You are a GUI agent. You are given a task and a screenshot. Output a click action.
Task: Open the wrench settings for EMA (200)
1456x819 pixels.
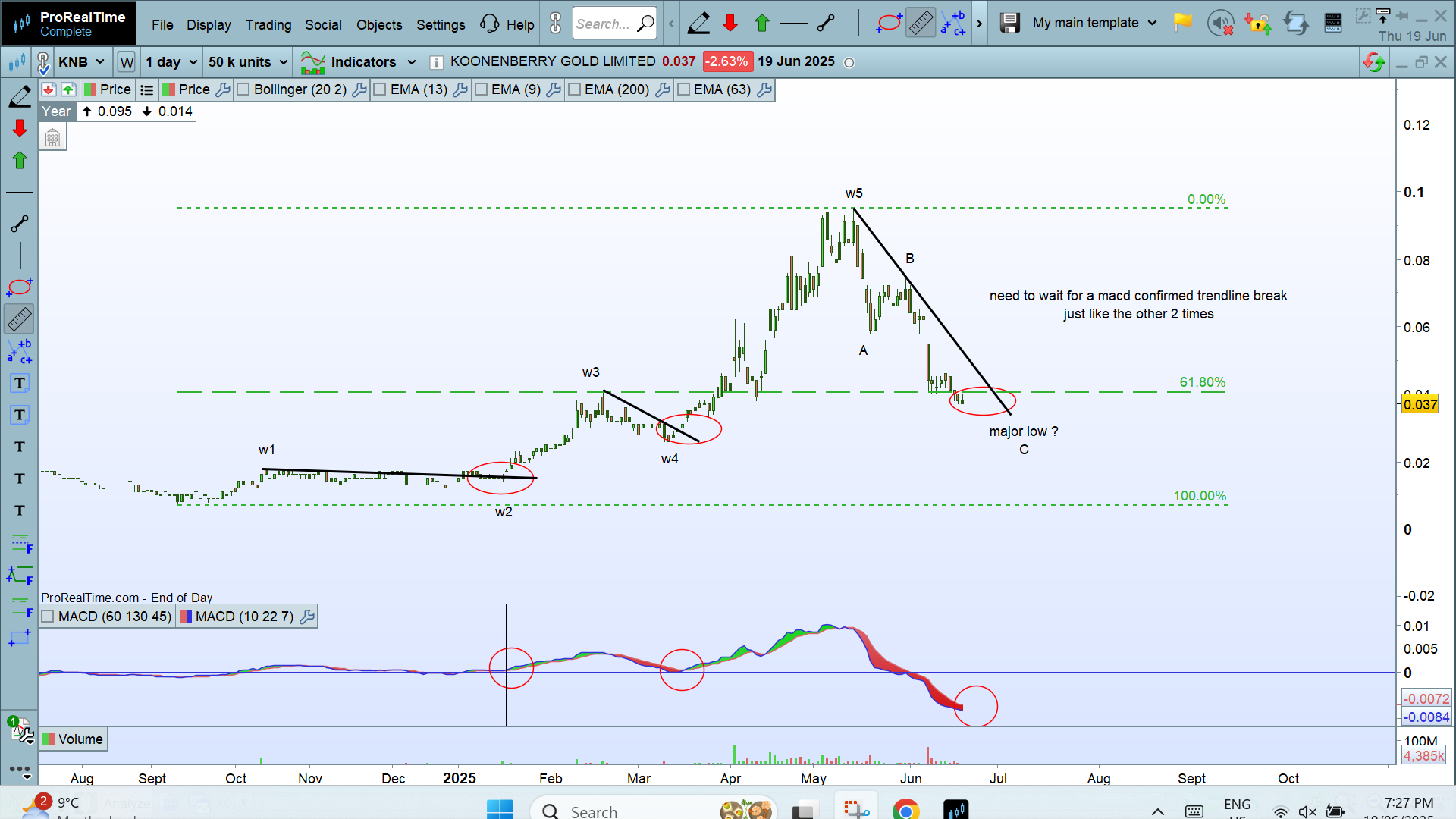662,89
